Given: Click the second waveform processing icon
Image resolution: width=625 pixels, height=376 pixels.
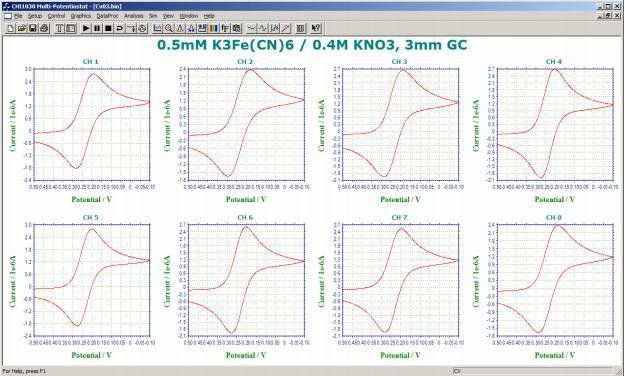Looking at the screenshot, I should (x=263, y=28).
